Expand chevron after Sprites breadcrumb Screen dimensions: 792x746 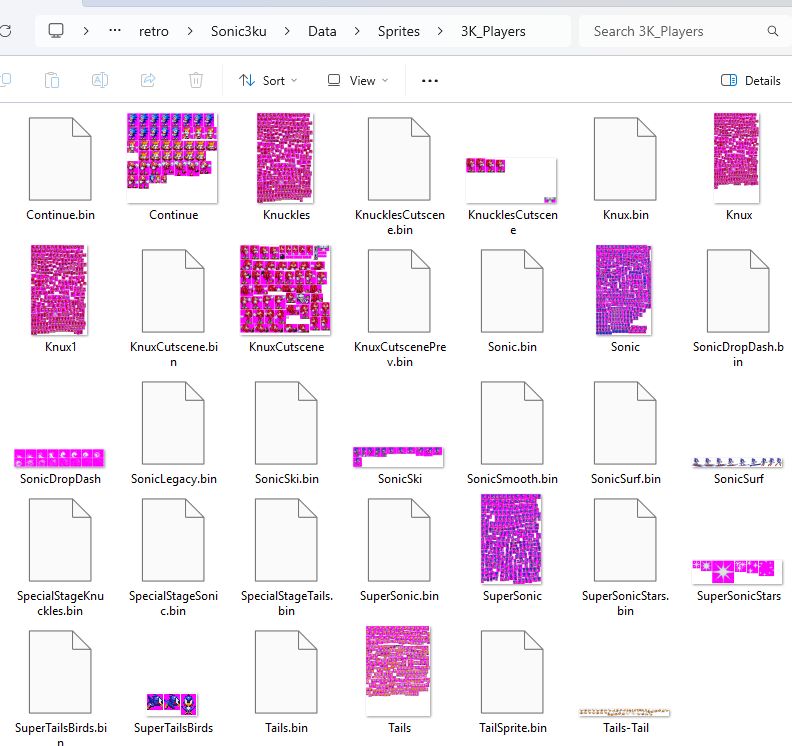pyautogui.click(x=440, y=31)
